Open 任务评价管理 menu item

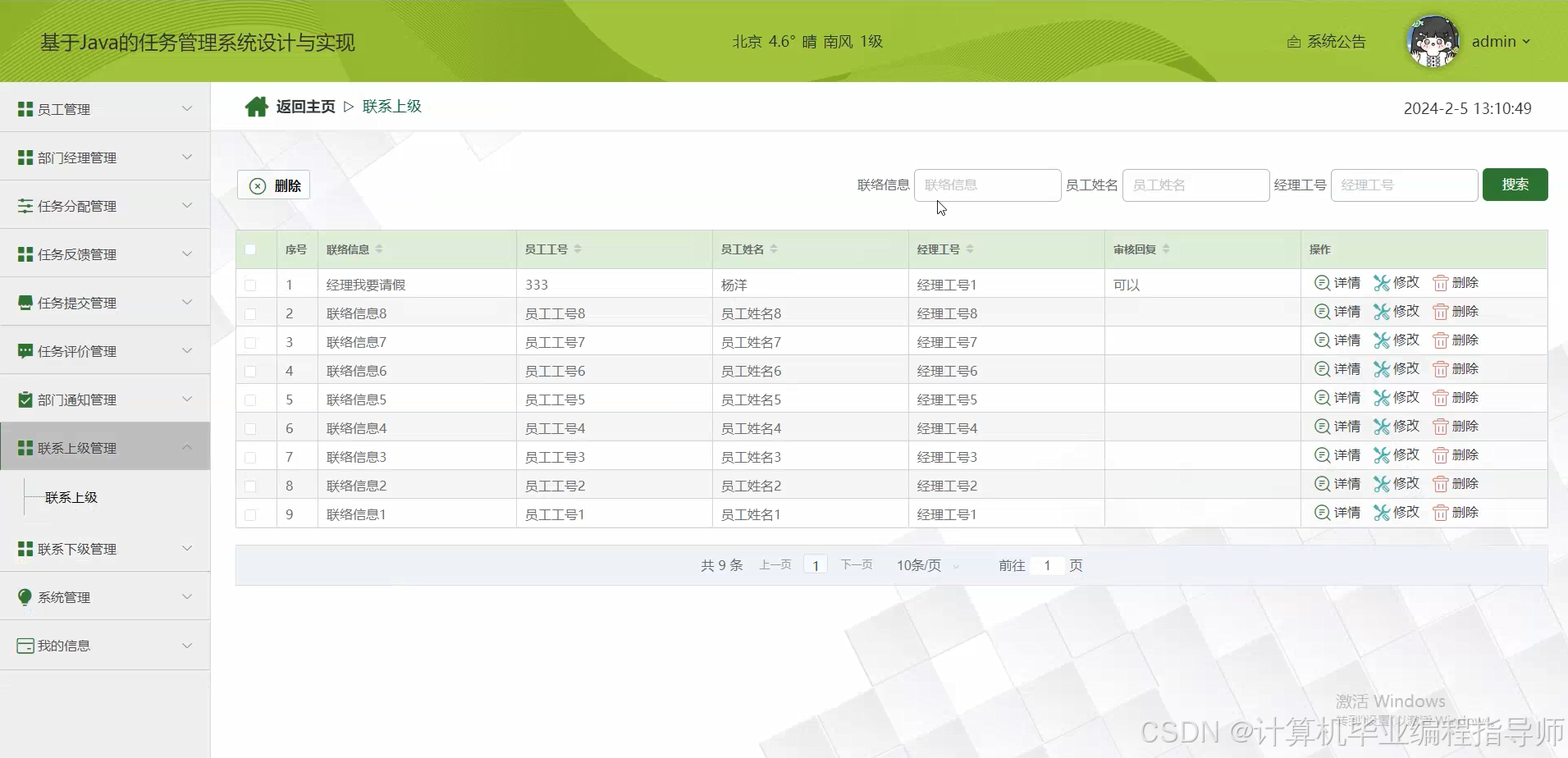105,350
